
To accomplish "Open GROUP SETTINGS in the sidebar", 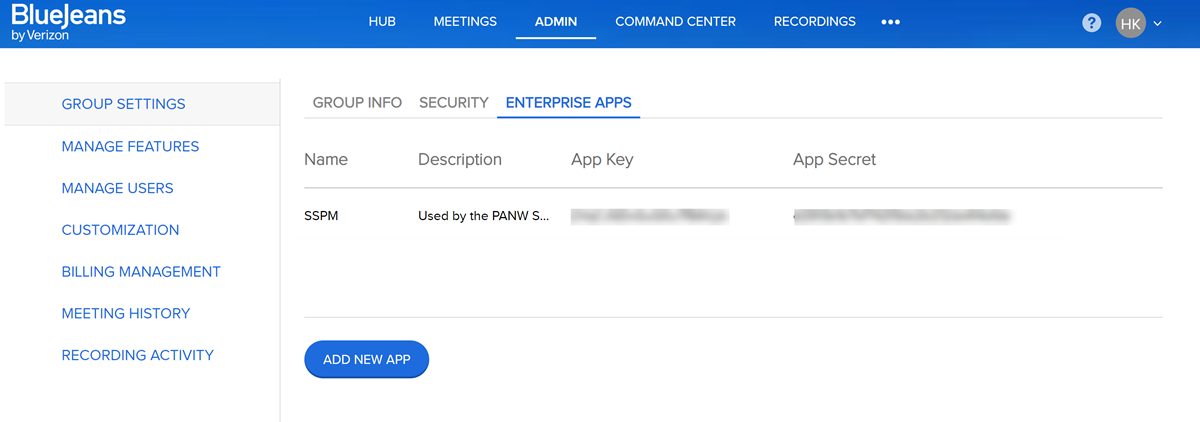I will [x=123, y=104].
